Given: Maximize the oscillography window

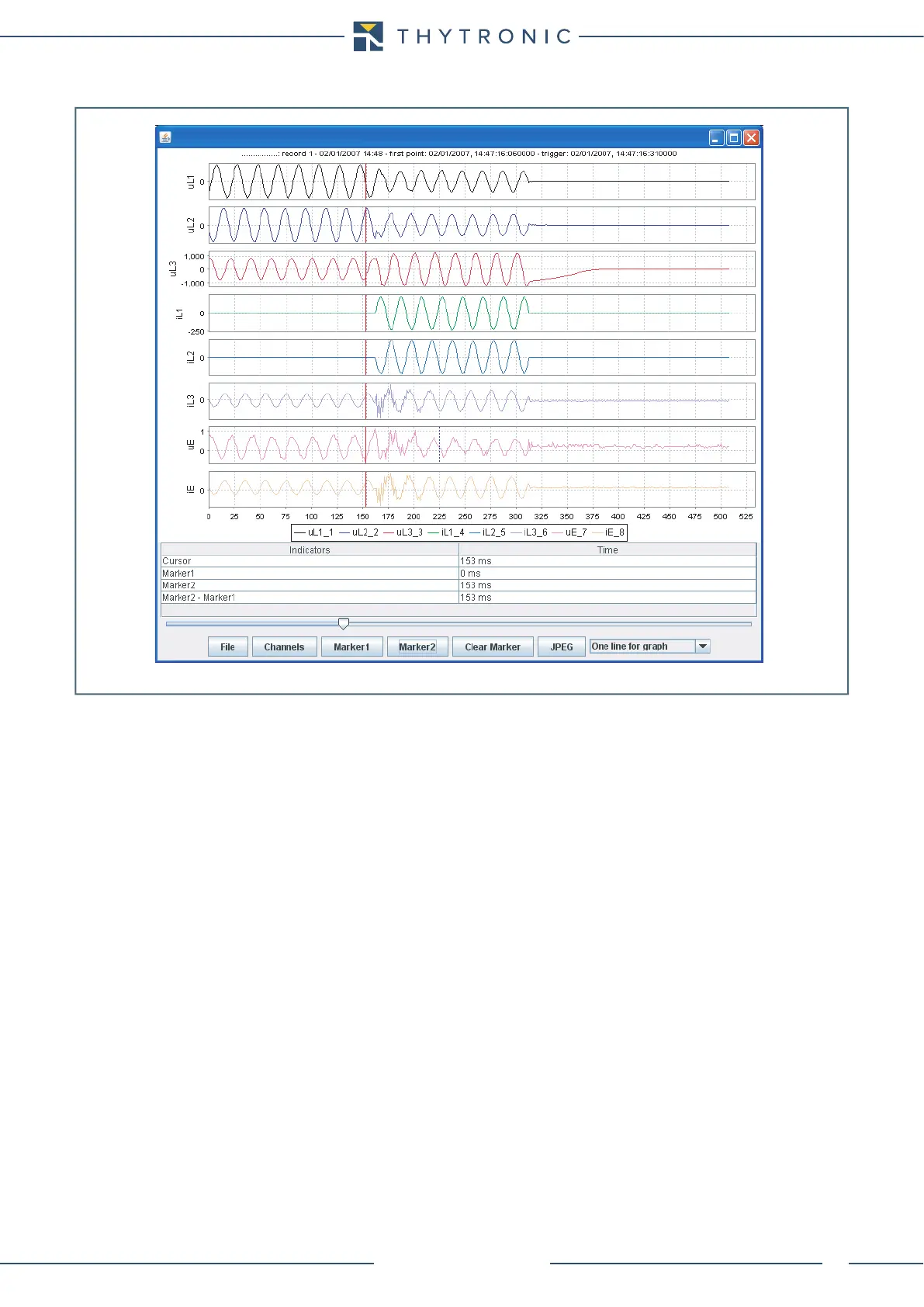Looking at the screenshot, I should (733, 138).
